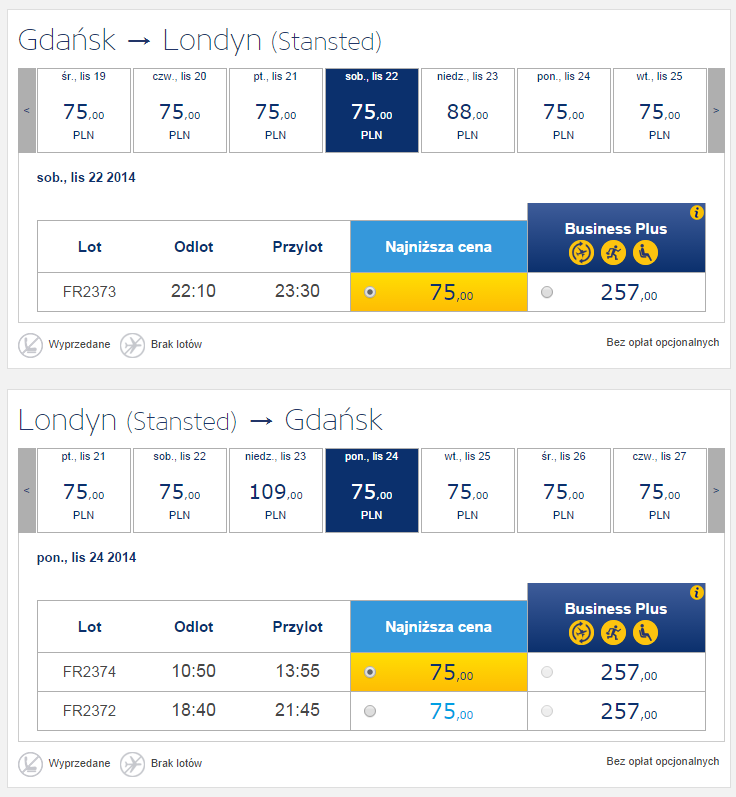Viewport: 736px width, 797px height.
Task: Pick outbound date pt., lis 21
Action: (275, 110)
